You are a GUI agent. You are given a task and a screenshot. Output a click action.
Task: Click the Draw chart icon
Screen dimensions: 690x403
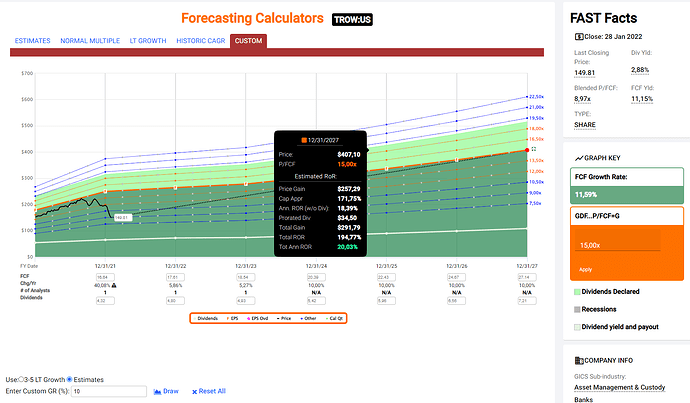(155, 391)
